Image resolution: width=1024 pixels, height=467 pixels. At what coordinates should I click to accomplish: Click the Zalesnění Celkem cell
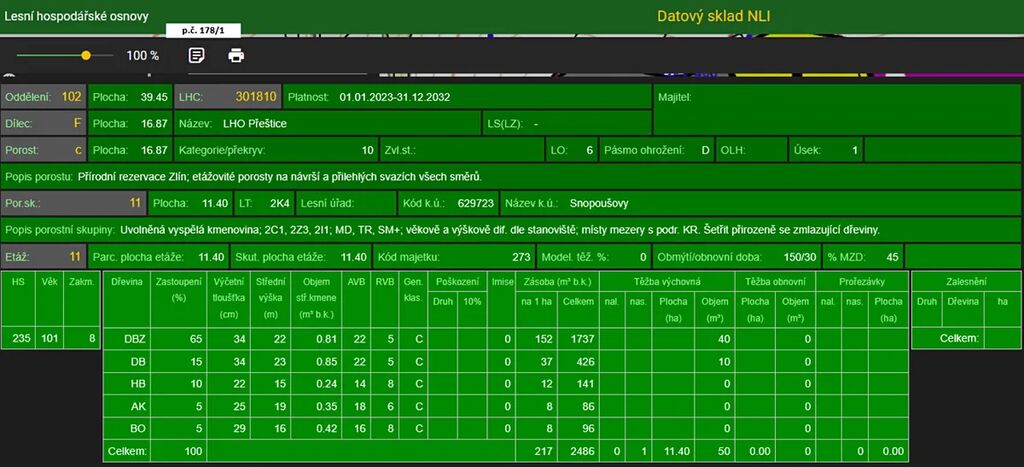958,339
